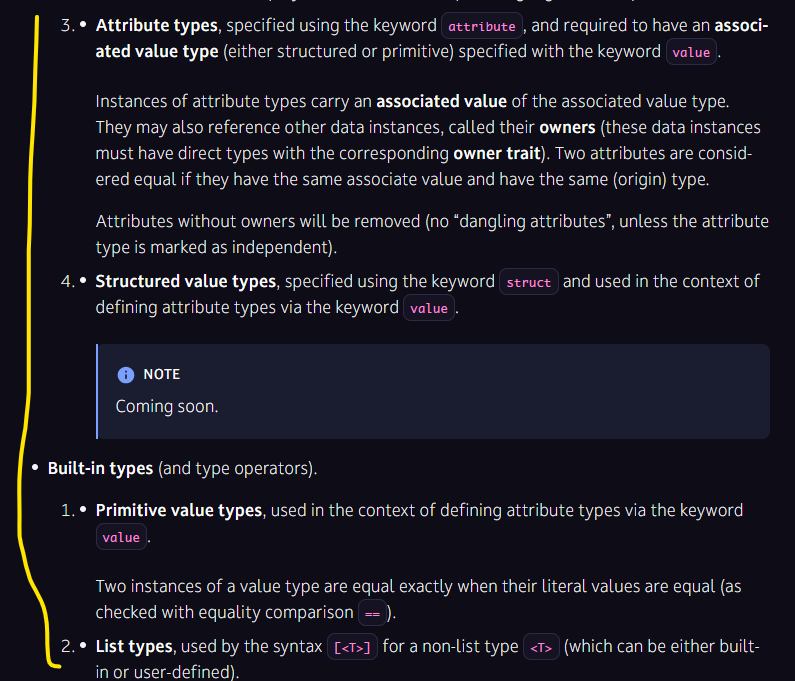Click the 'struct' keyword code badge
795x681 pixels.
[x=529, y=282]
